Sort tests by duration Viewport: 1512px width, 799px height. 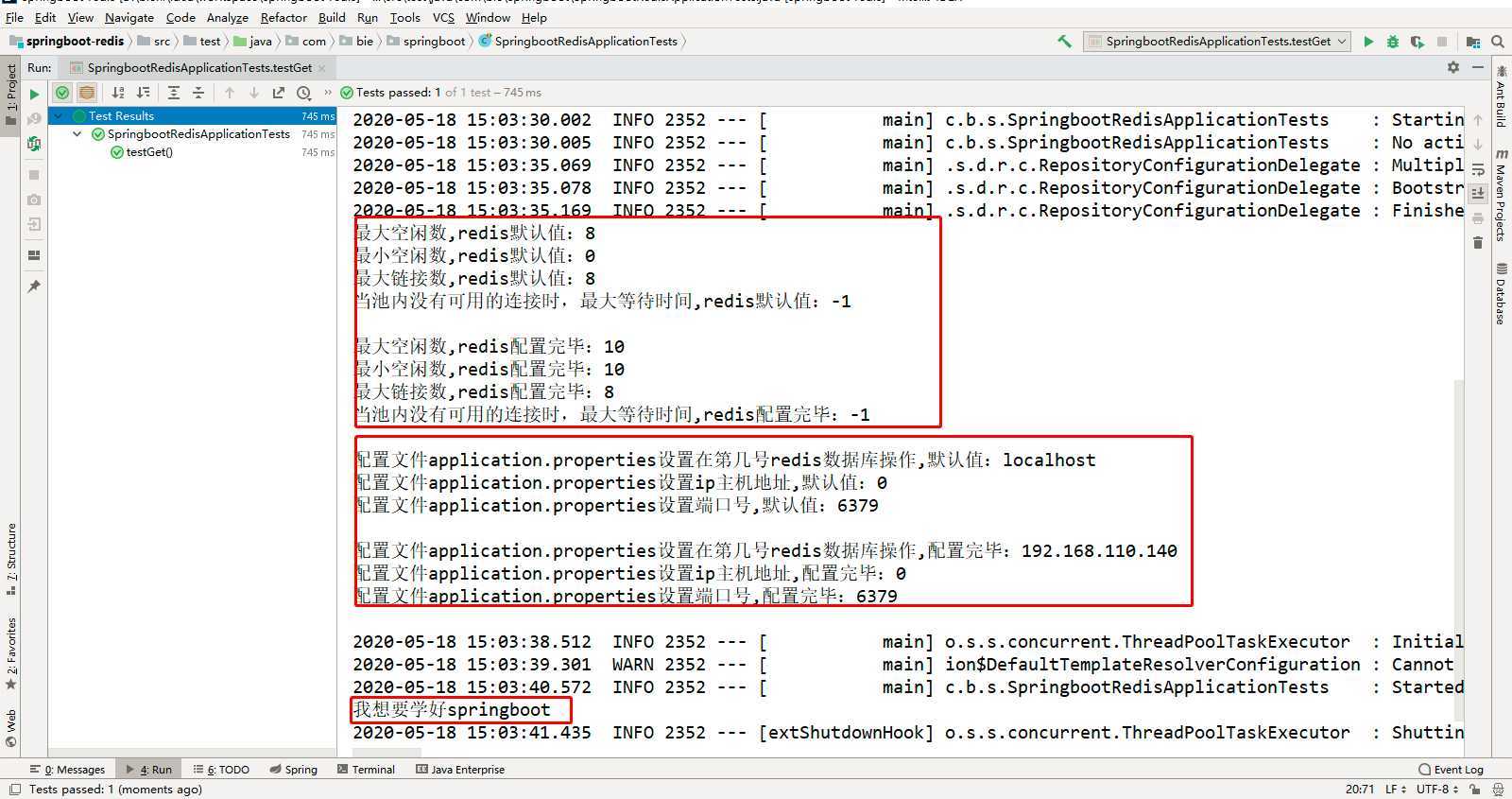point(144,93)
